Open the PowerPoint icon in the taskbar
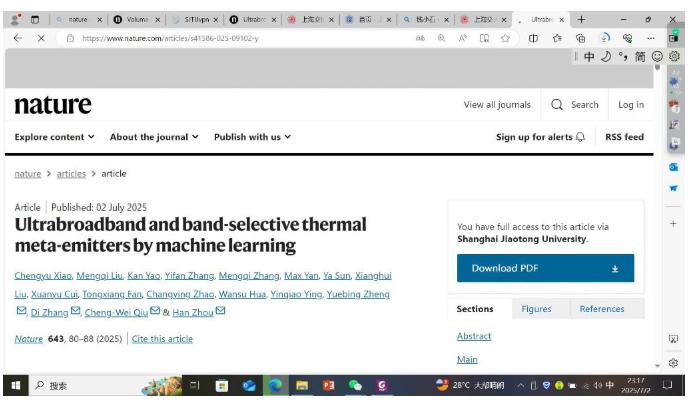The height and width of the screenshot is (408, 698). click(329, 385)
